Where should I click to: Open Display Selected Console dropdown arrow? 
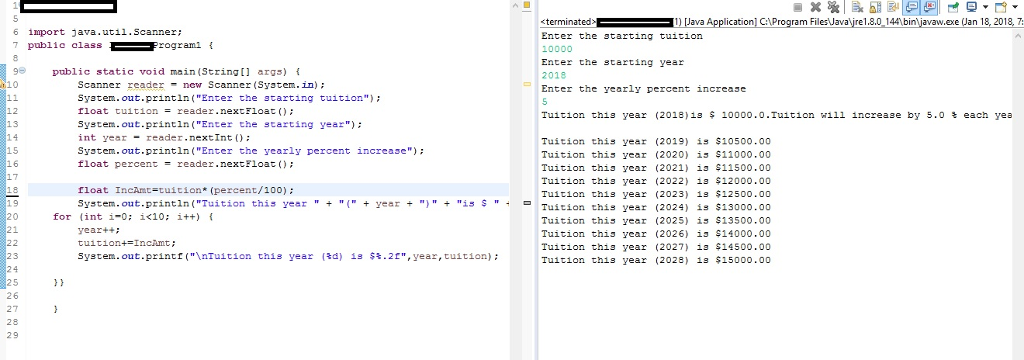pyautogui.click(x=985, y=7)
